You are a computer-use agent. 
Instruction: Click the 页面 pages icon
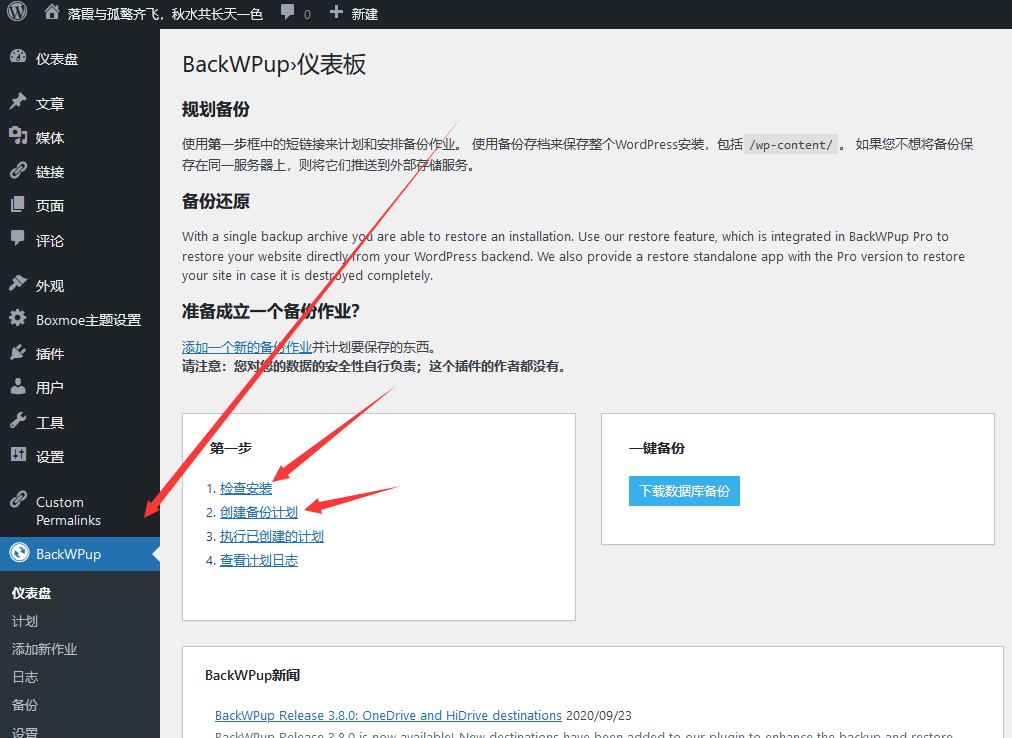[18, 204]
